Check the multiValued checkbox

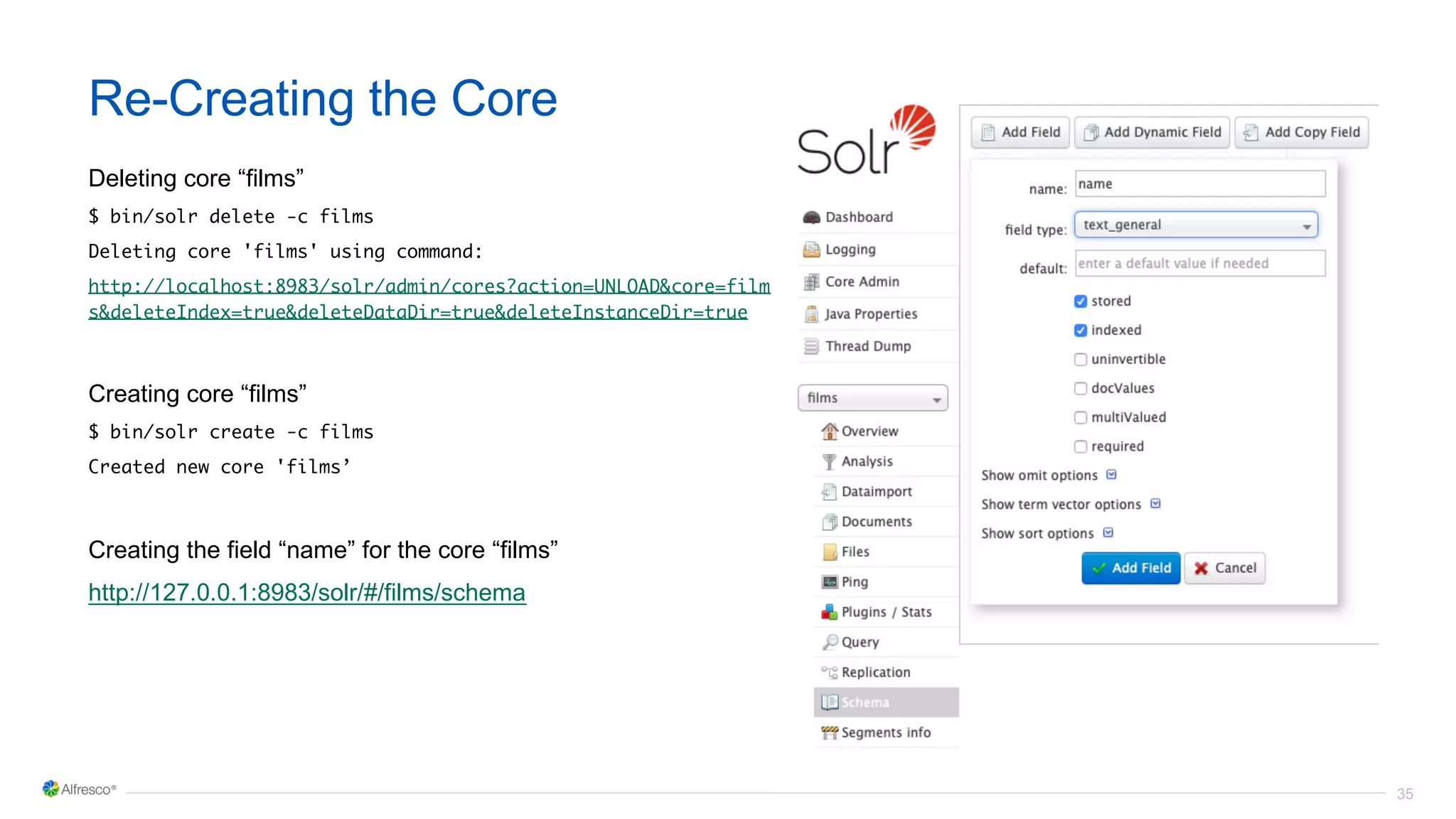tap(1081, 418)
